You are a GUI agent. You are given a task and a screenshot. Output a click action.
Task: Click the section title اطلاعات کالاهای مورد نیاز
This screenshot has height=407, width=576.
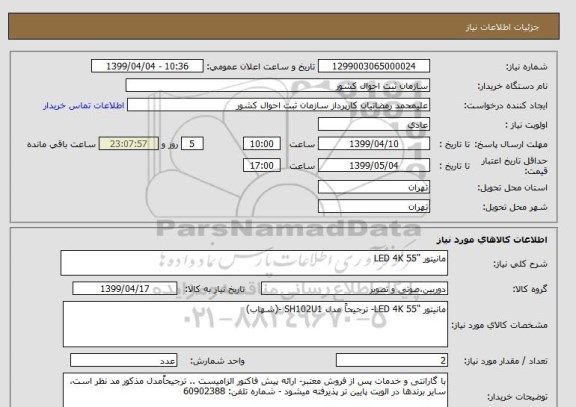click(492, 240)
